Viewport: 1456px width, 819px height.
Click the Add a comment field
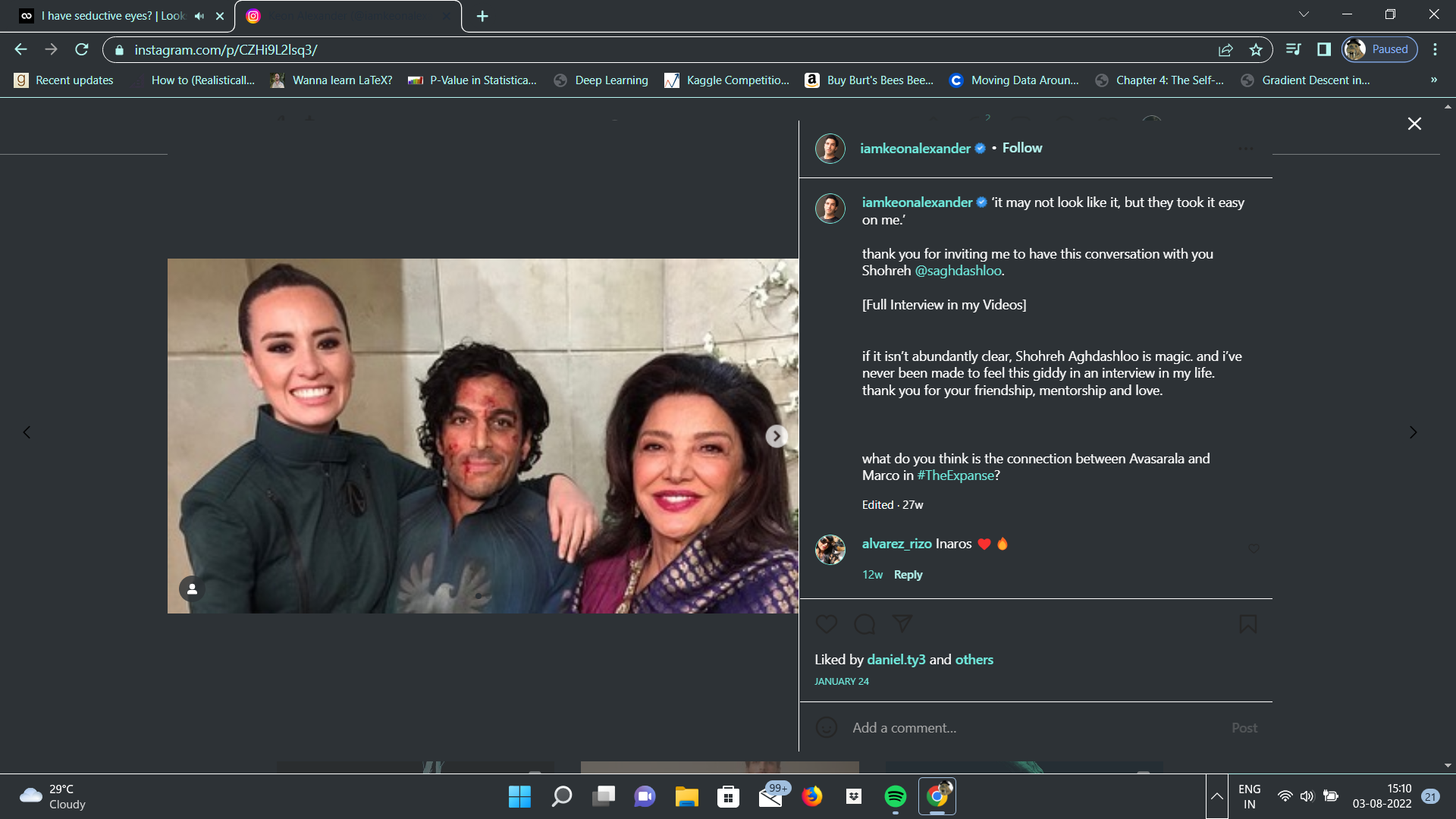pos(1036,727)
